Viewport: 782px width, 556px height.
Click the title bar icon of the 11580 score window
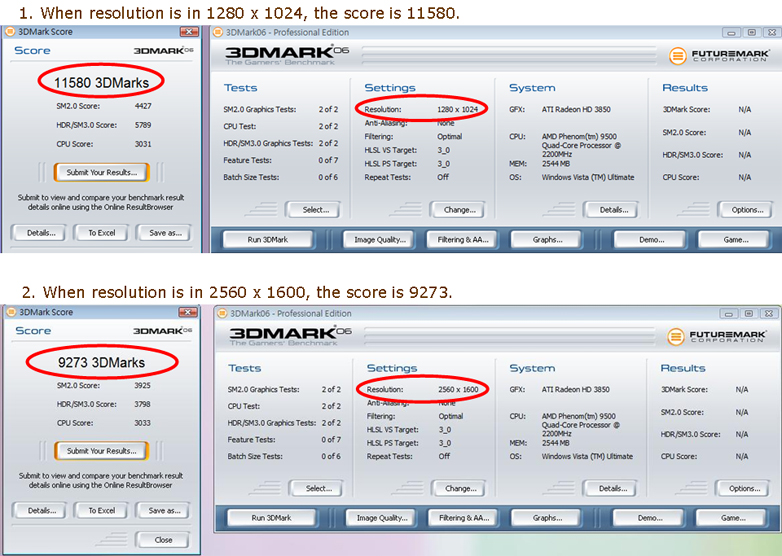(x=10, y=32)
